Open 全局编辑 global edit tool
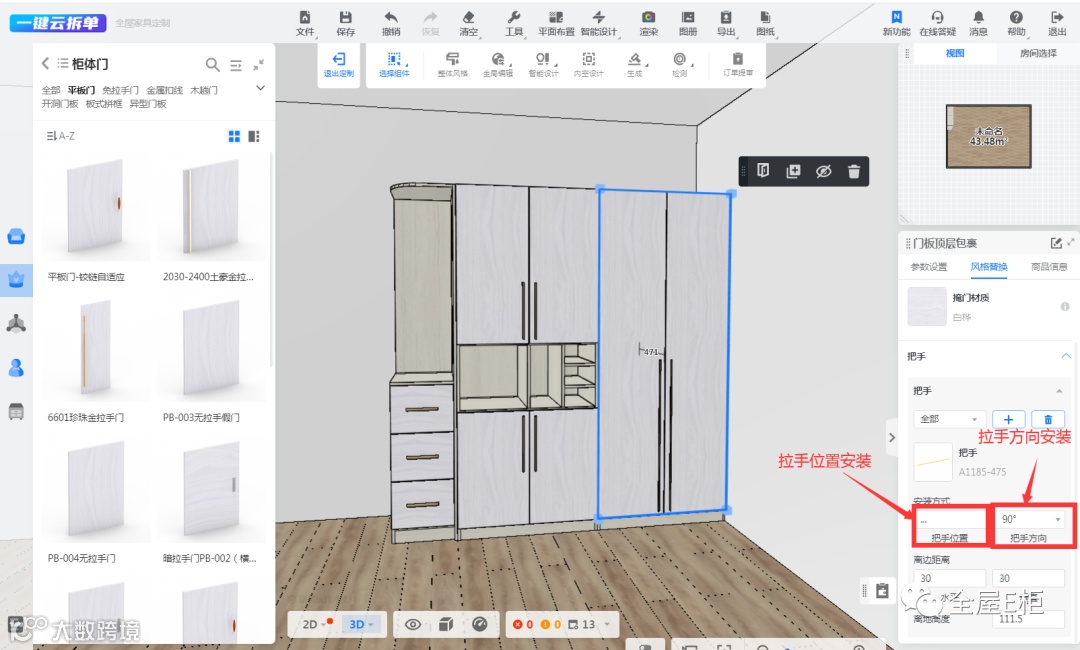Image resolution: width=1080 pixels, height=650 pixels. tap(497, 65)
